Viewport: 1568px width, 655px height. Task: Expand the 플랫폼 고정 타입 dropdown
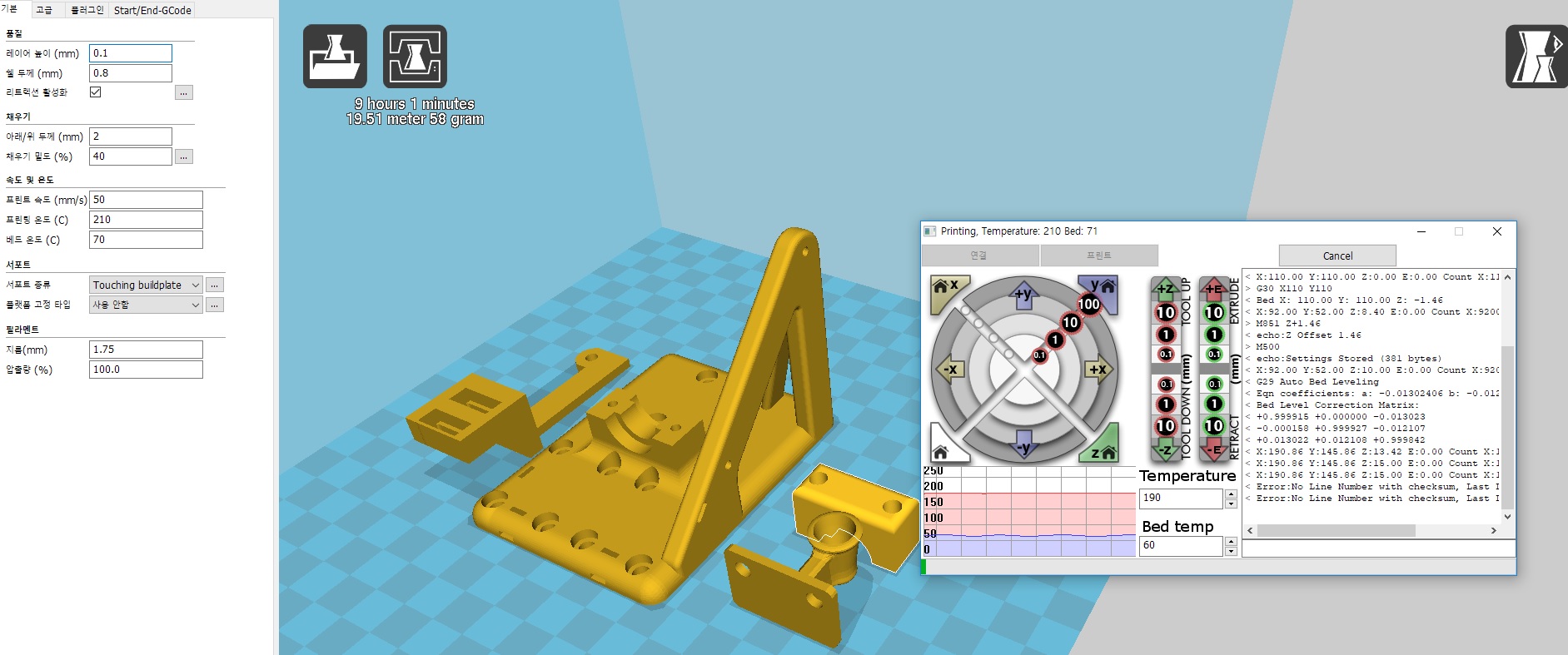click(146, 305)
